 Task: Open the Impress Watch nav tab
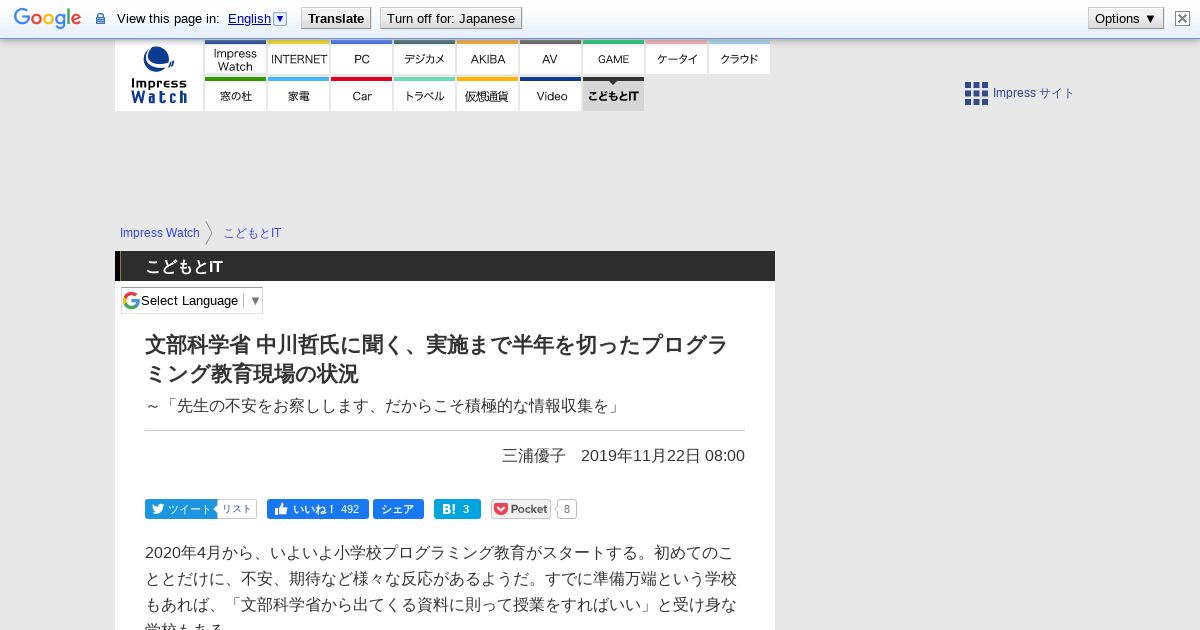pyautogui.click(x=235, y=58)
